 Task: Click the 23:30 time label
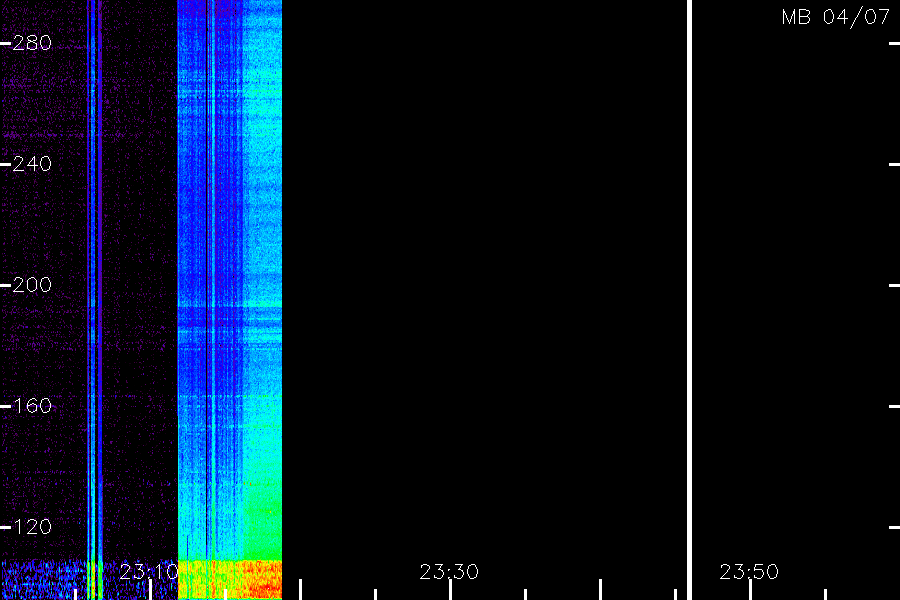pos(449,572)
